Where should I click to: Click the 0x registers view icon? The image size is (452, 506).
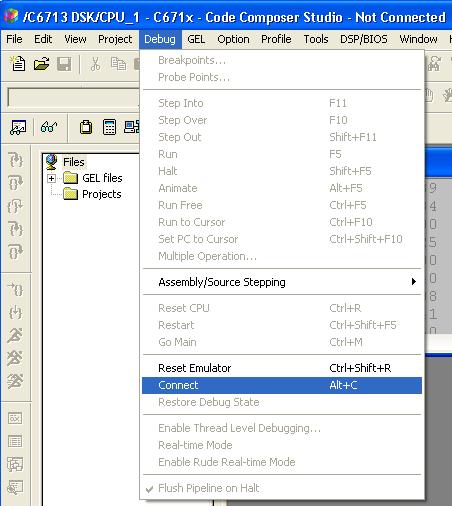[15, 418]
